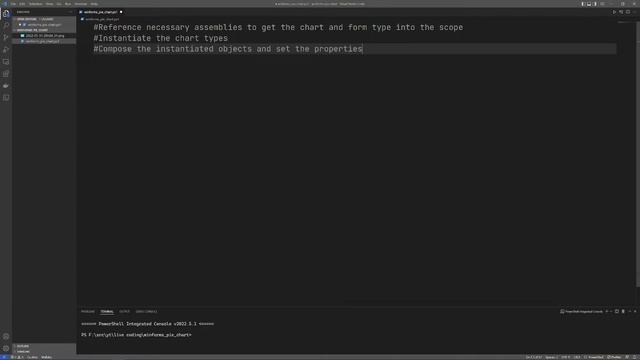The width and height of the screenshot is (640, 360).
Task: Switch to the Output panel tab
Action: 124,311
